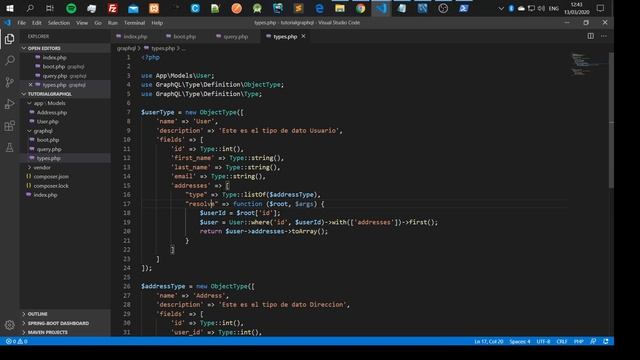Open Sublime Text from taskbar

pos(298,8)
